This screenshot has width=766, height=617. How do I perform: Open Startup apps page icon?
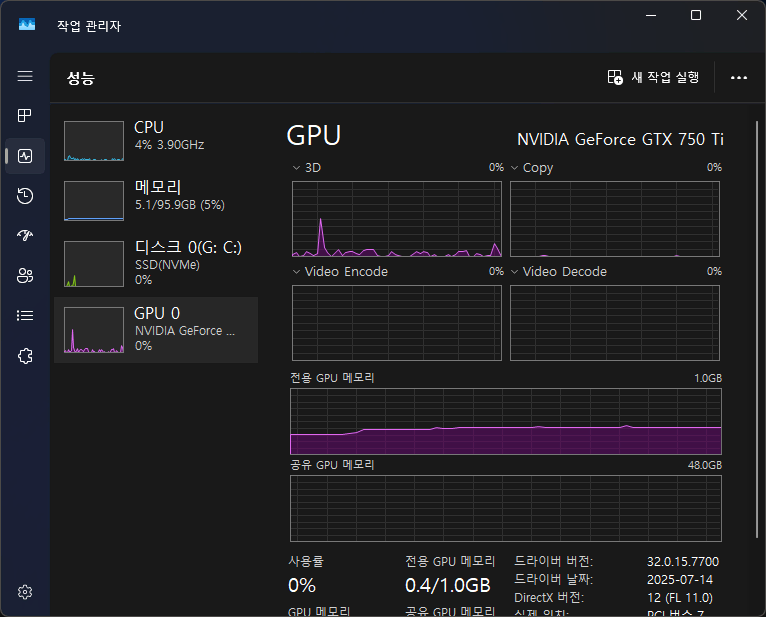tap(25, 235)
